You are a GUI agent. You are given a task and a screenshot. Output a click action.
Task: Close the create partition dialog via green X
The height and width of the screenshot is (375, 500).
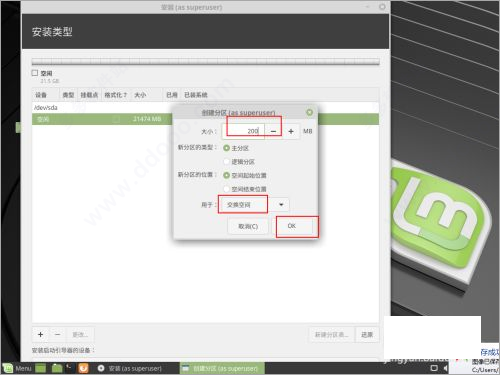coord(309,112)
